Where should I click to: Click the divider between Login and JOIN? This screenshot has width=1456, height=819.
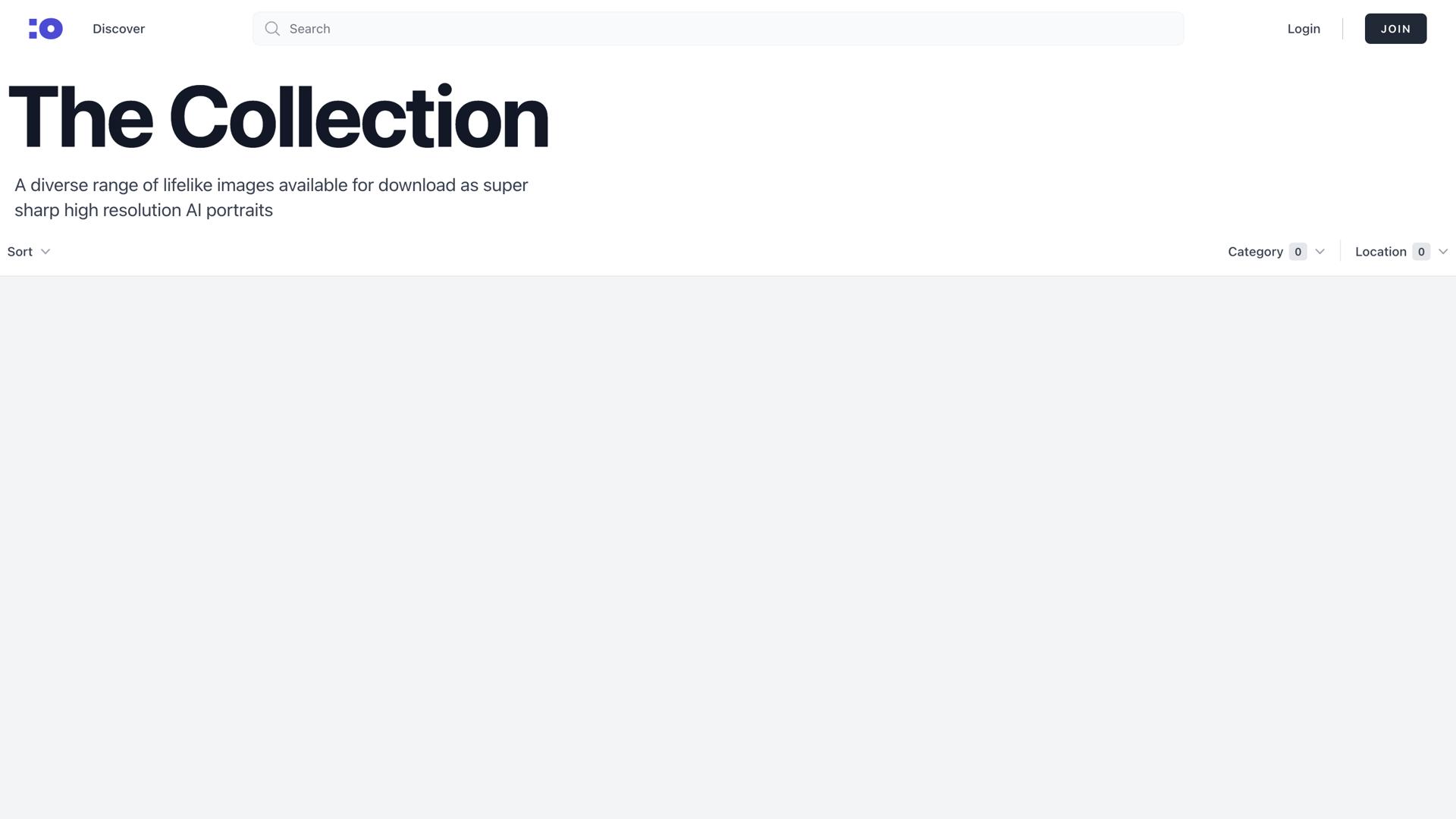point(1342,29)
